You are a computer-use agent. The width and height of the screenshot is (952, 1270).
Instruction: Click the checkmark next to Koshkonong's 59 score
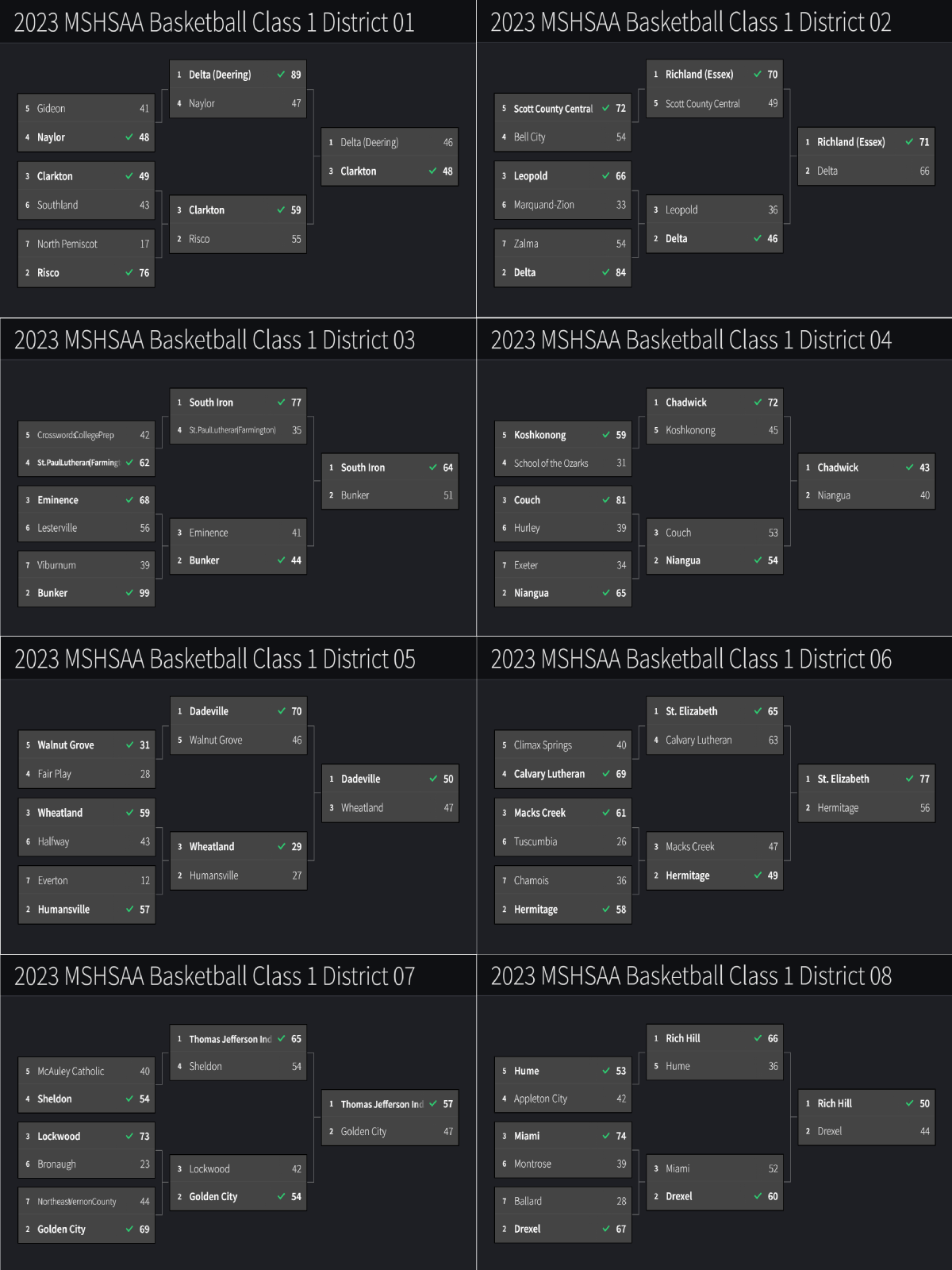[606, 435]
